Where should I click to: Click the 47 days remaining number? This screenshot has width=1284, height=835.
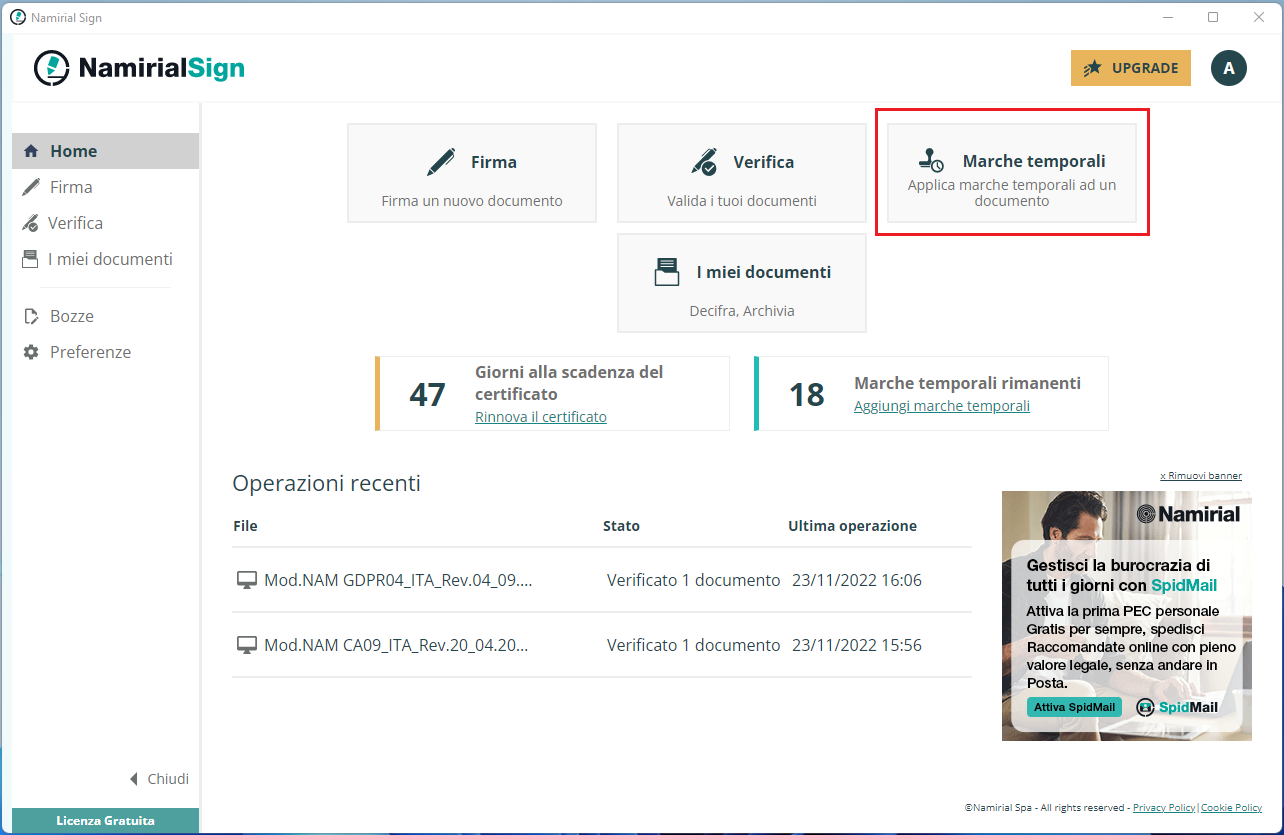point(427,394)
